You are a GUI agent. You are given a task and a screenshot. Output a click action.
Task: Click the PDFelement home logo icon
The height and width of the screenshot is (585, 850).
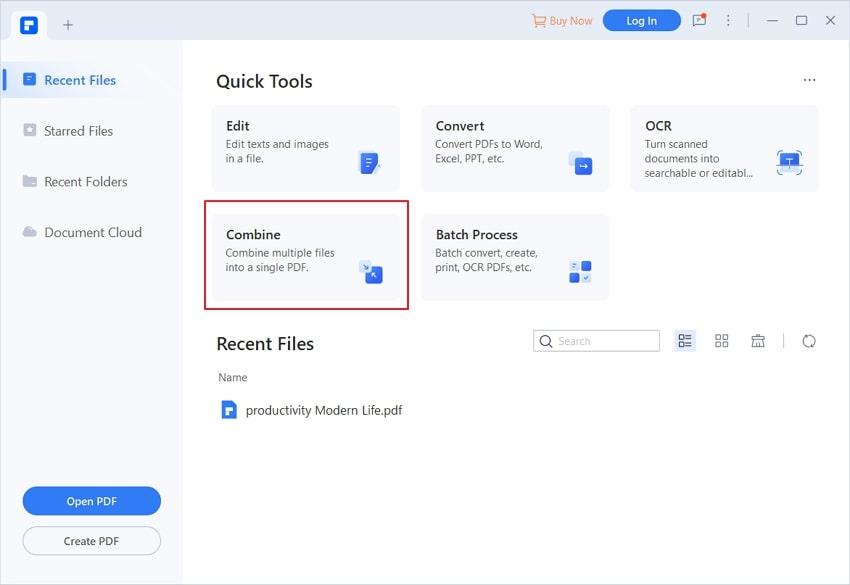(29, 25)
